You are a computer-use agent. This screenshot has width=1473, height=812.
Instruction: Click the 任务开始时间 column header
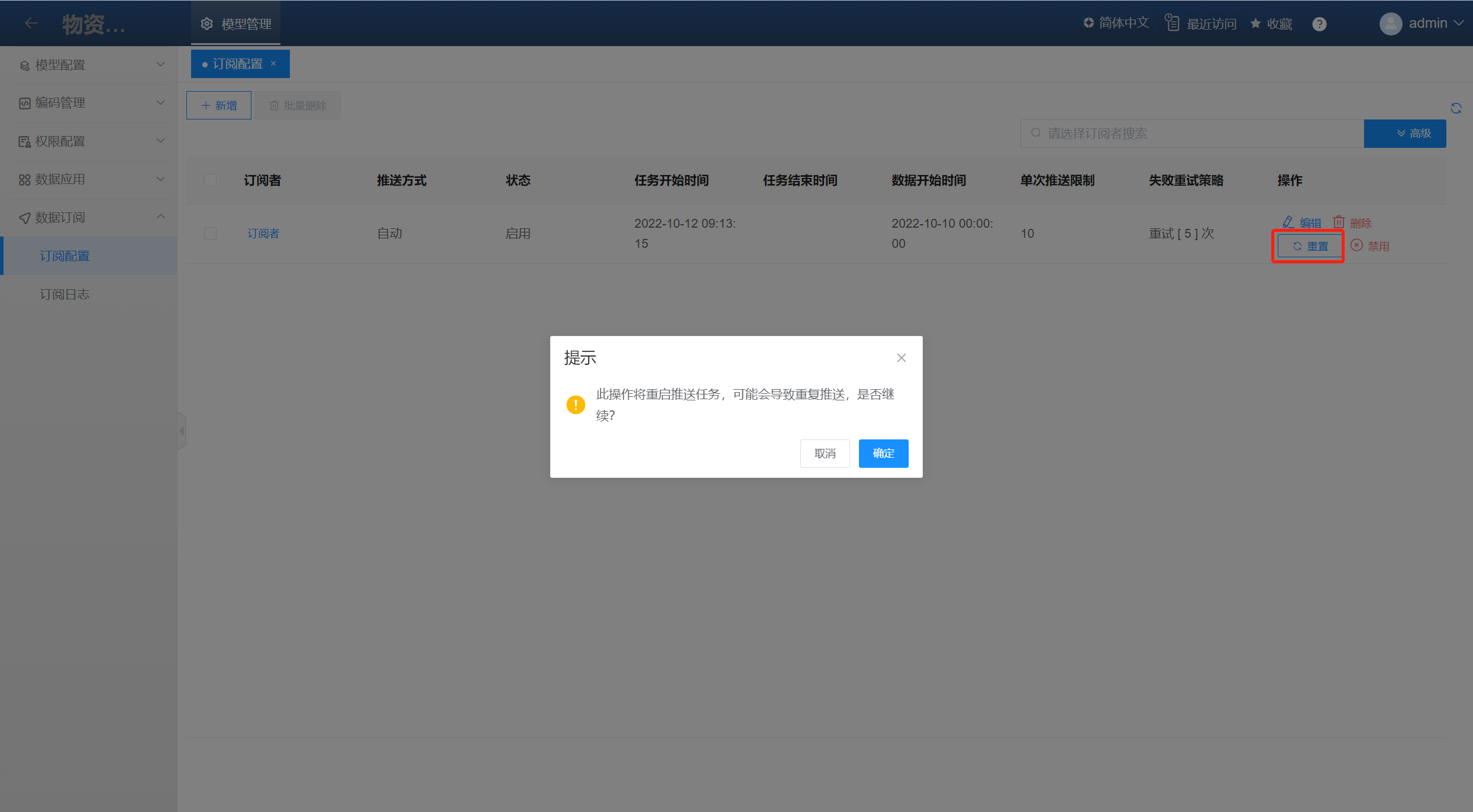pos(671,180)
